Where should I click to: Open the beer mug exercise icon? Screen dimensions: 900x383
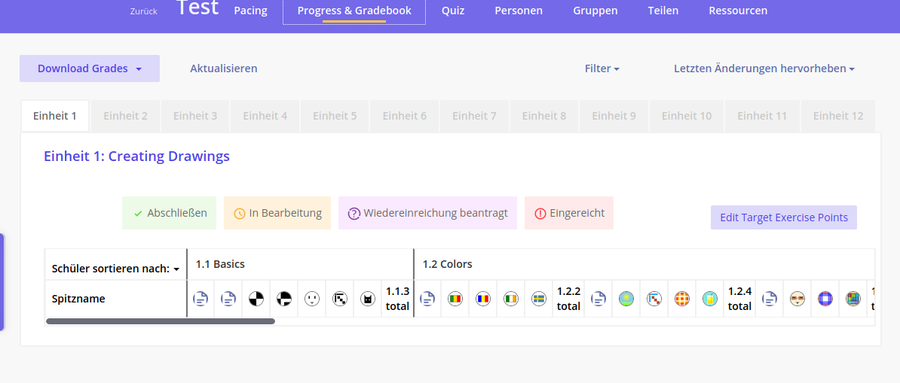coord(710,299)
